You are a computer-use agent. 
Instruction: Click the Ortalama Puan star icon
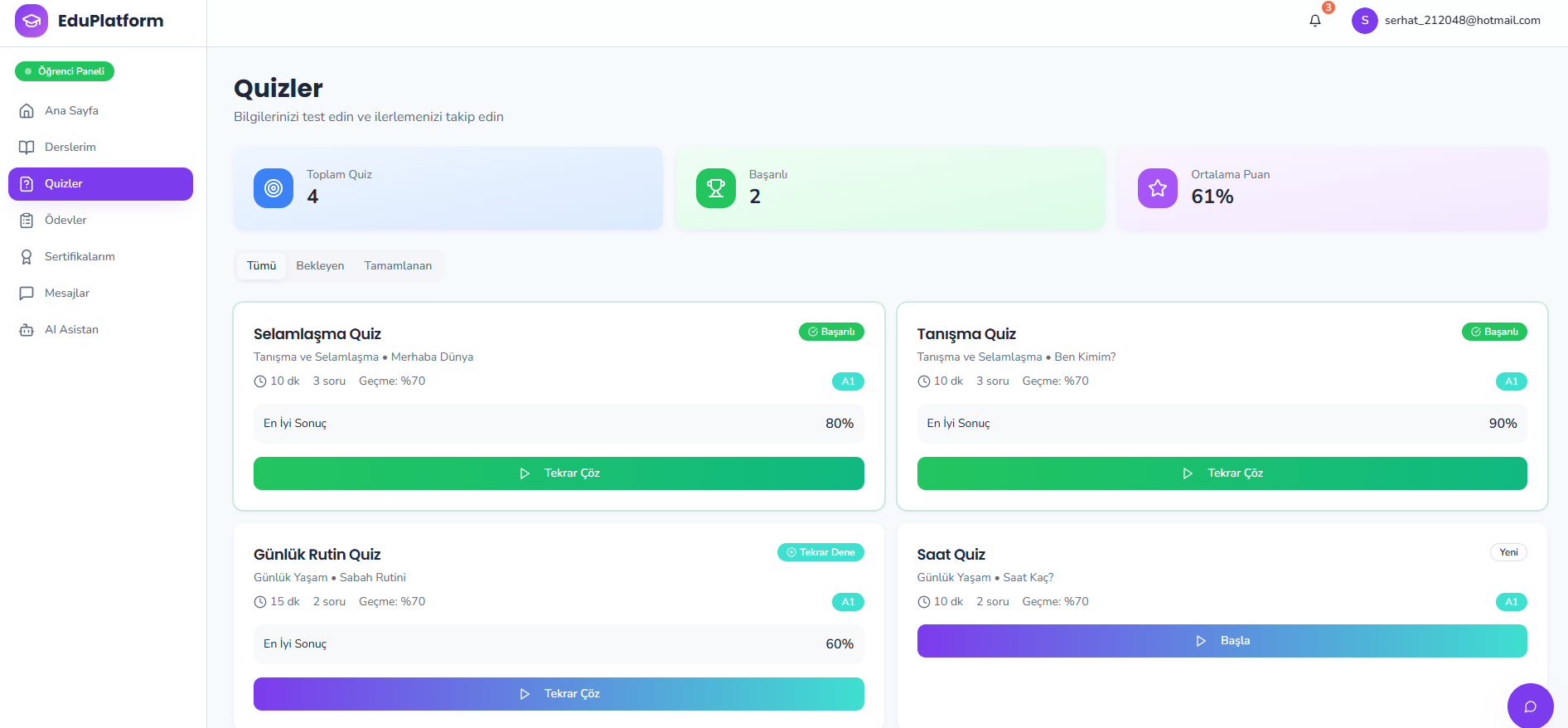click(1158, 188)
